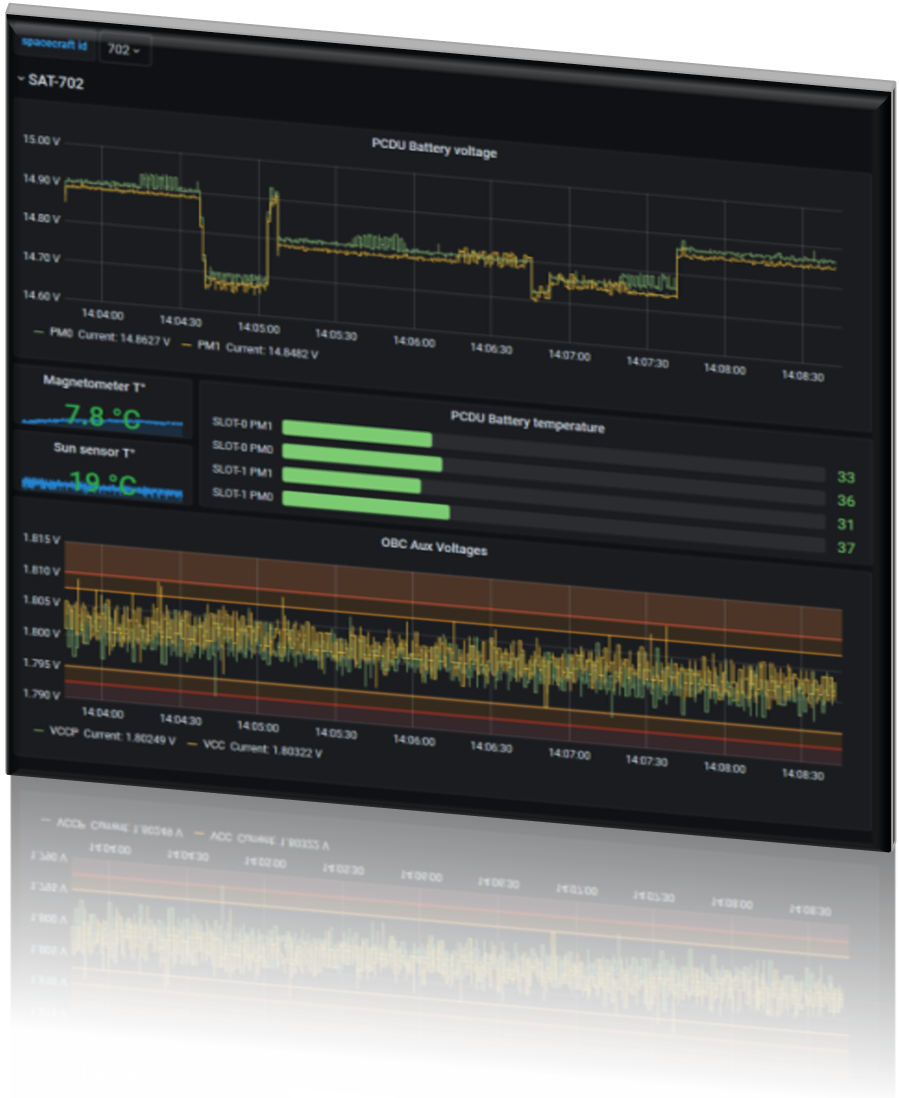Open the spacecraft id dropdown showing 702
The image size is (899, 1098).
tap(124, 50)
